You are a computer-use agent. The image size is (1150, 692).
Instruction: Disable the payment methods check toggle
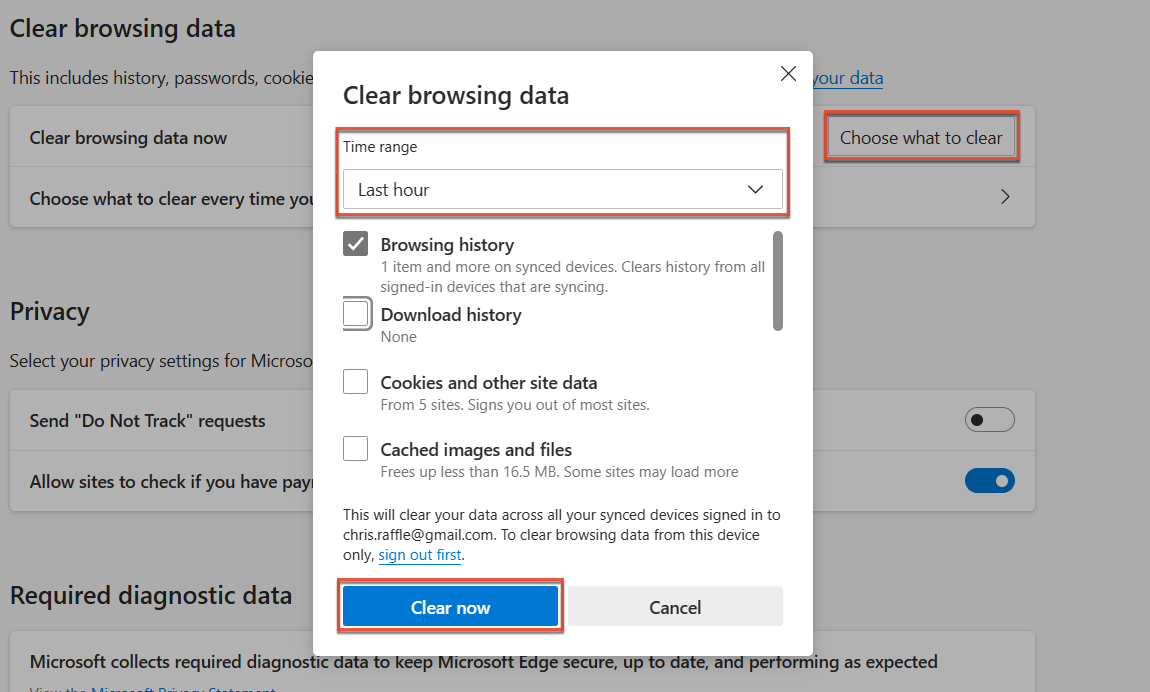(989, 481)
